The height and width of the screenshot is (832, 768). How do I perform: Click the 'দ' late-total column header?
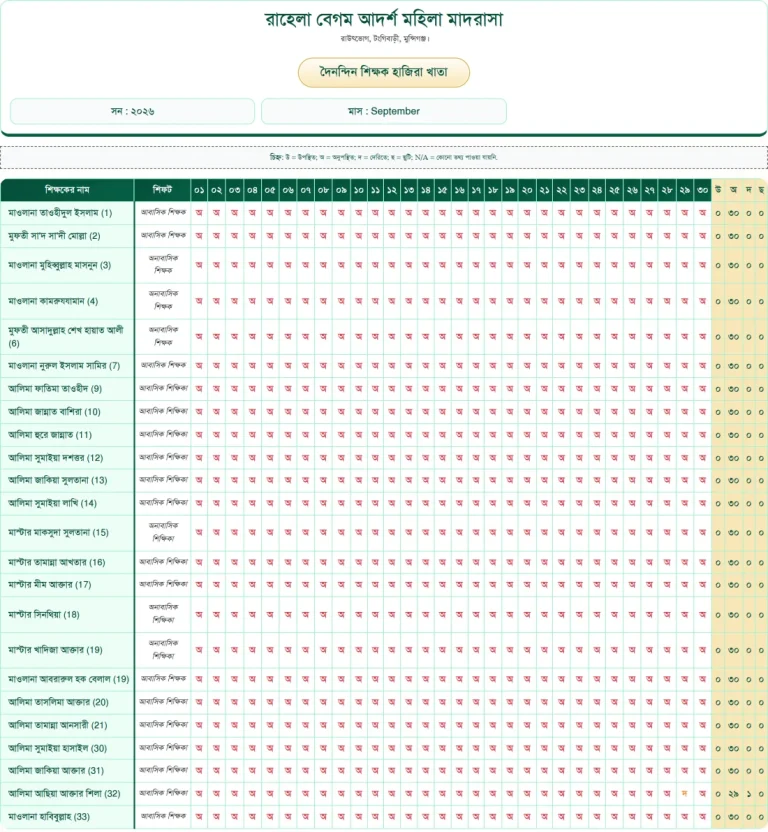tap(748, 189)
